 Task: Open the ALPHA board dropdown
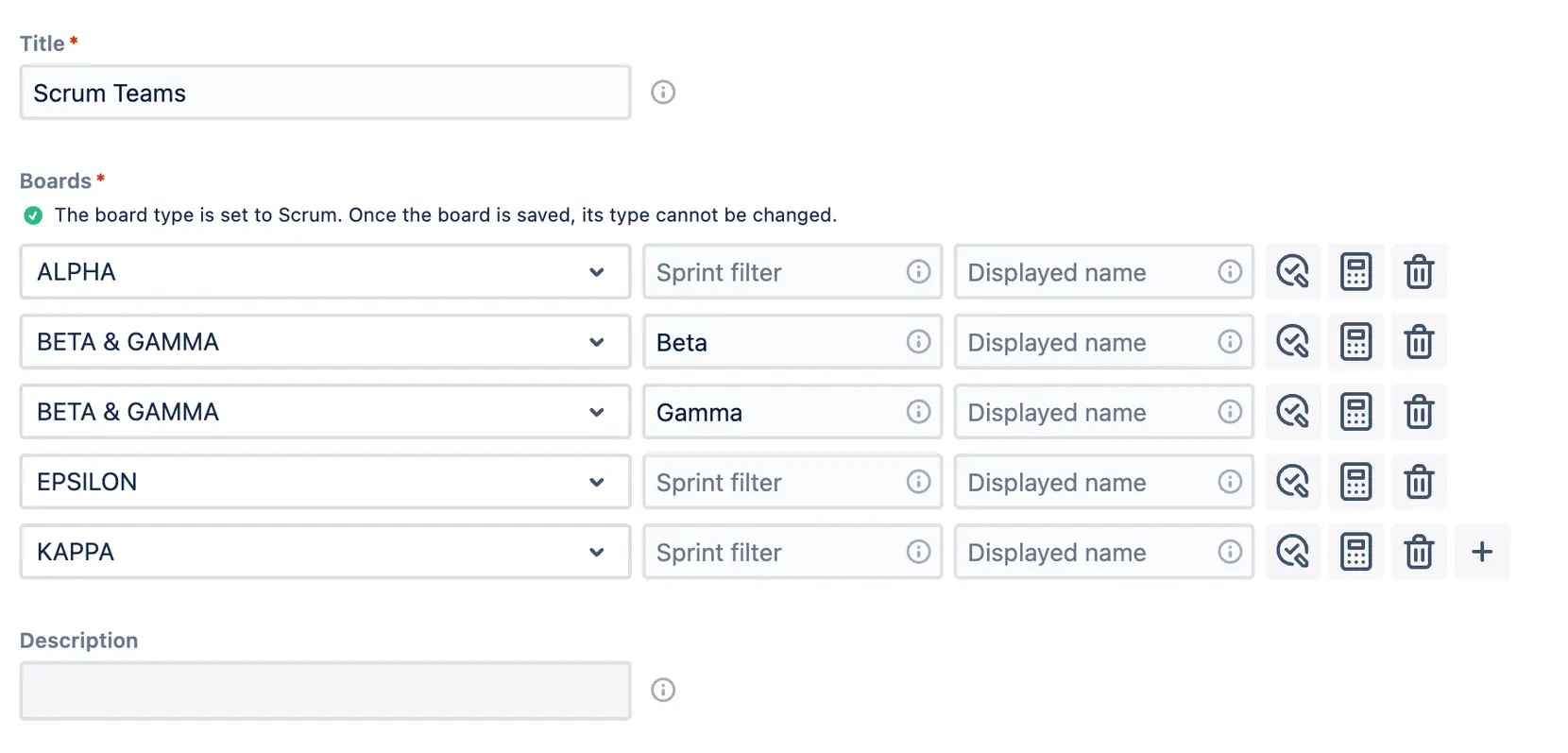(x=325, y=272)
